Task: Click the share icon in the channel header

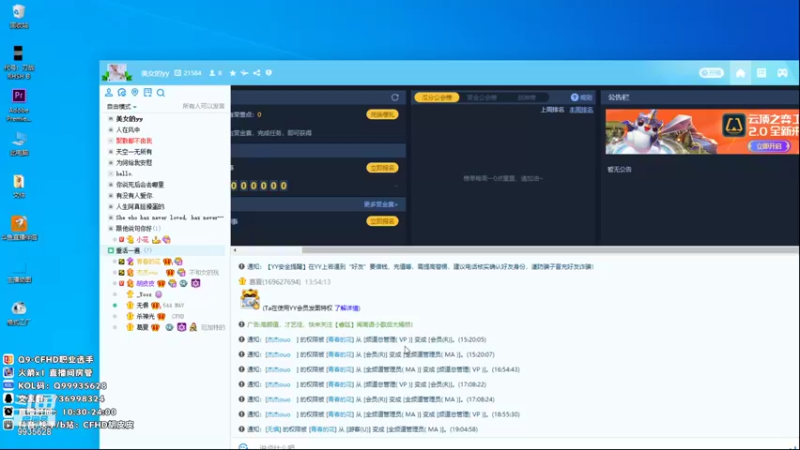Action: pos(257,73)
